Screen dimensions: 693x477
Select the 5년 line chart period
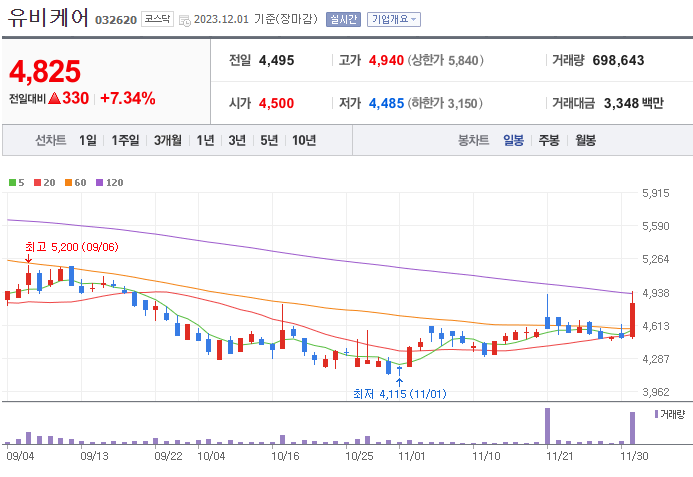click(269, 141)
